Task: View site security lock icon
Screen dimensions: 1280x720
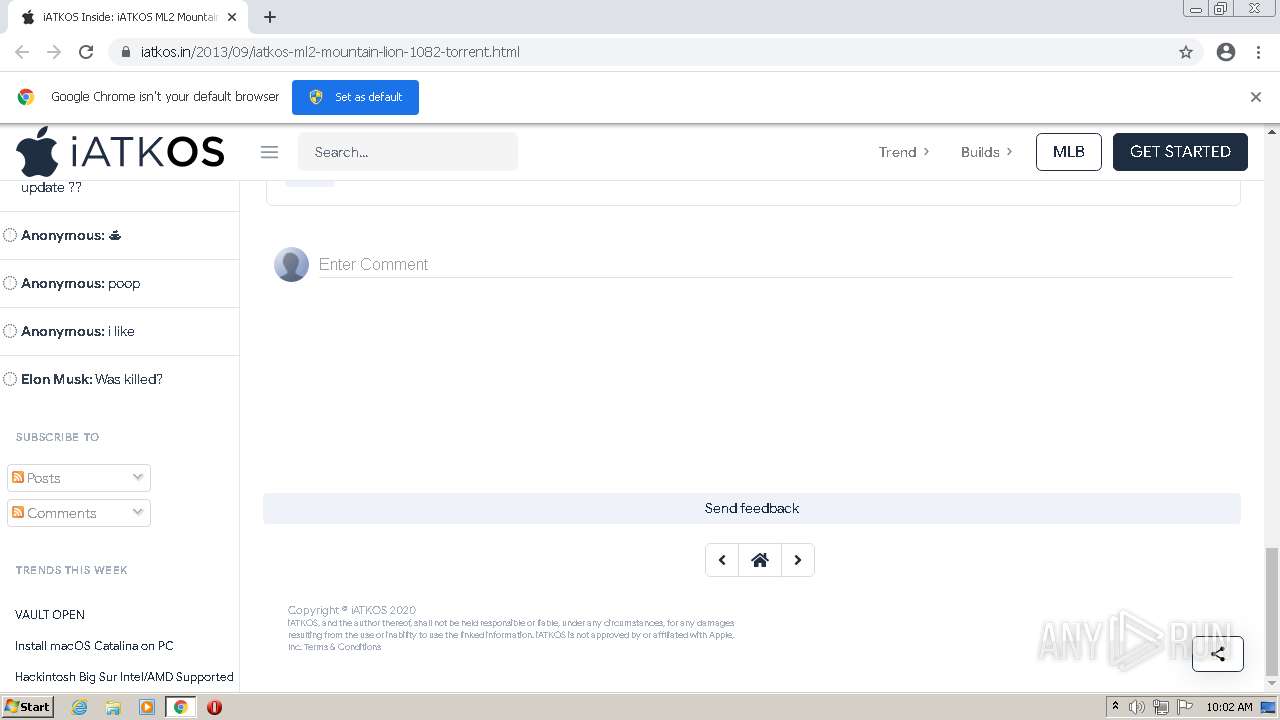Action: [x=126, y=52]
